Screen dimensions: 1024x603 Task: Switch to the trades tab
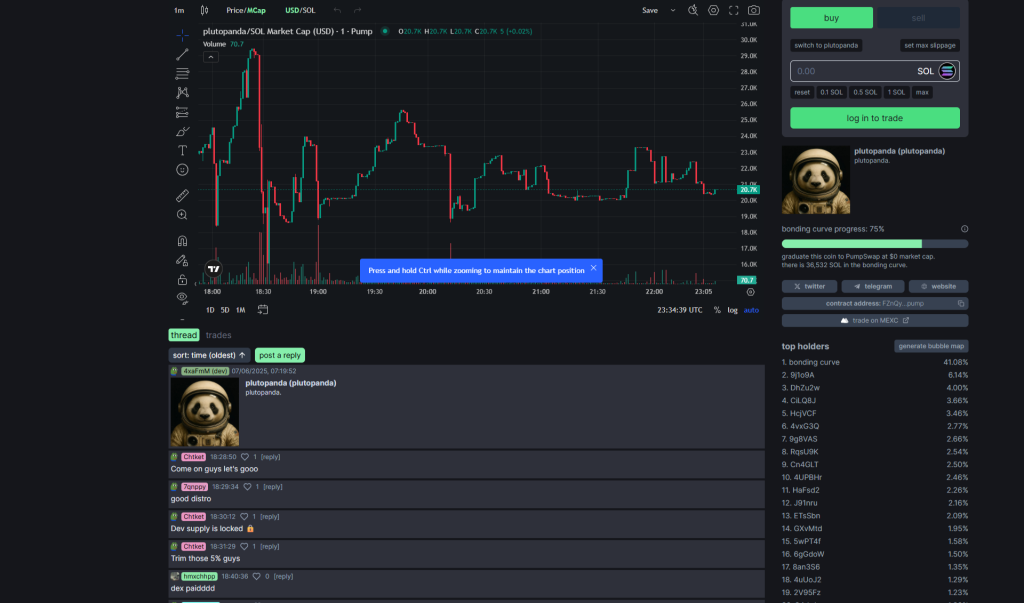tap(218, 335)
